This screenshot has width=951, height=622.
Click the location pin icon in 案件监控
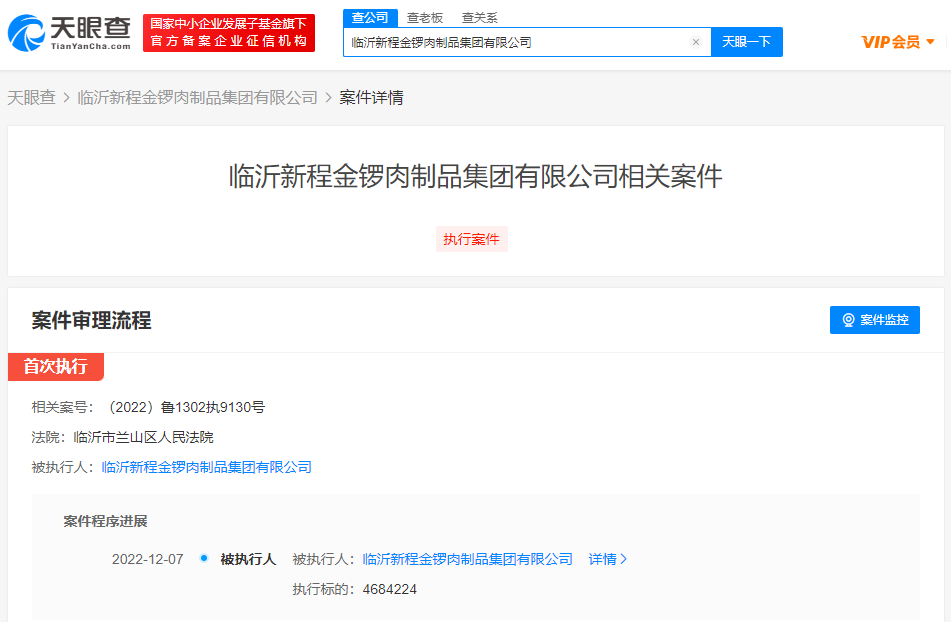pos(849,320)
